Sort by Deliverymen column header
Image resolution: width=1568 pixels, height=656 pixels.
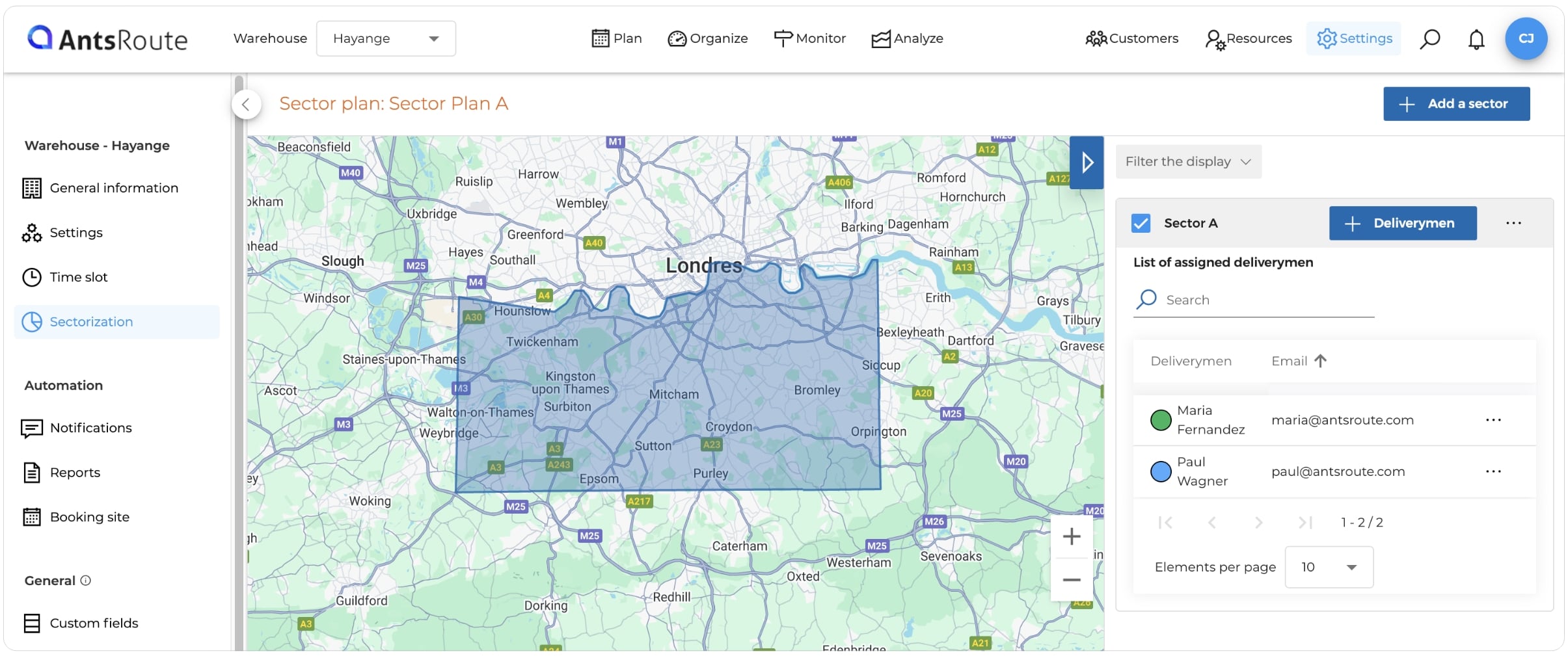(1191, 361)
